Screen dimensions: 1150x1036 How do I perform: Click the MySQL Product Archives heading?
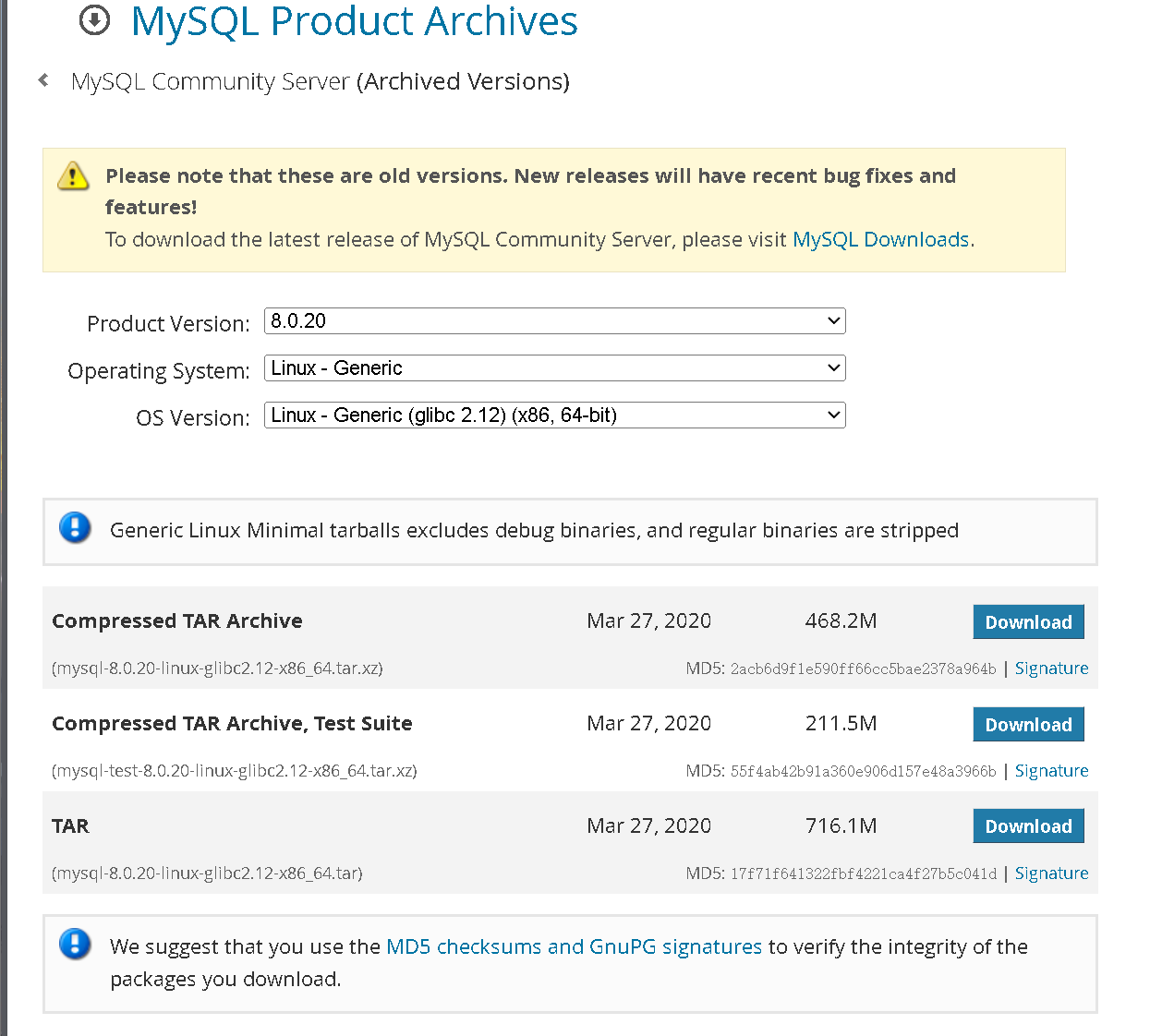355,22
